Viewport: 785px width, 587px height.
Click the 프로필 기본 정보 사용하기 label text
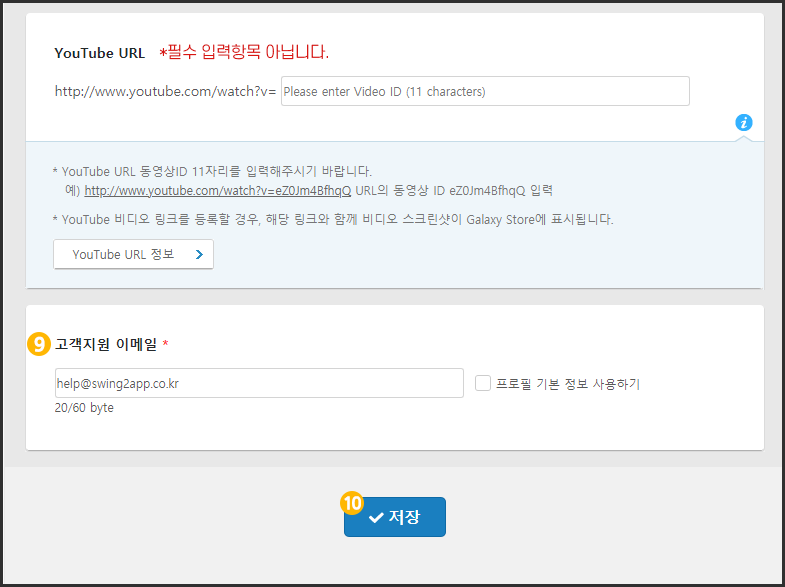pos(567,384)
